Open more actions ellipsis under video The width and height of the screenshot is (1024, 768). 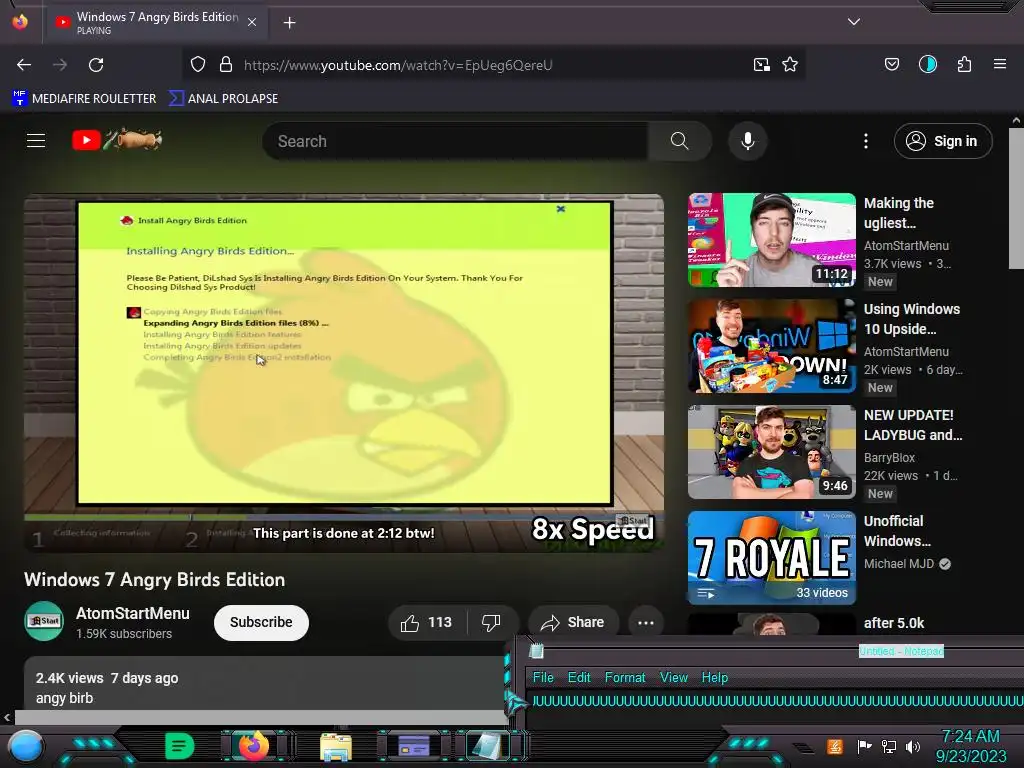pyautogui.click(x=646, y=622)
